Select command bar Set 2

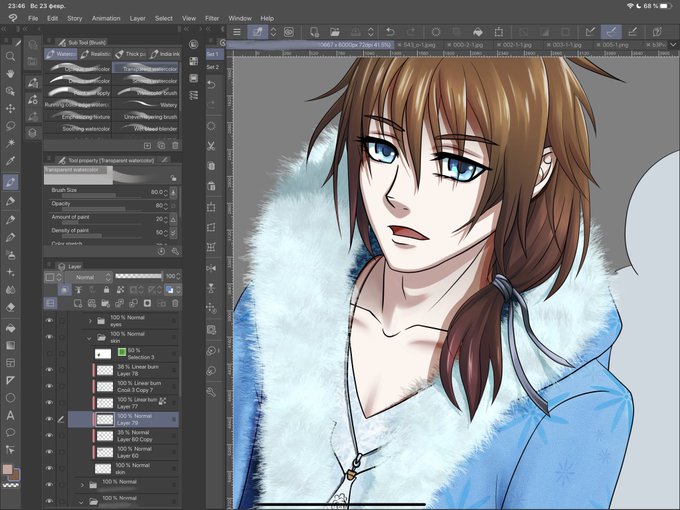click(213, 67)
